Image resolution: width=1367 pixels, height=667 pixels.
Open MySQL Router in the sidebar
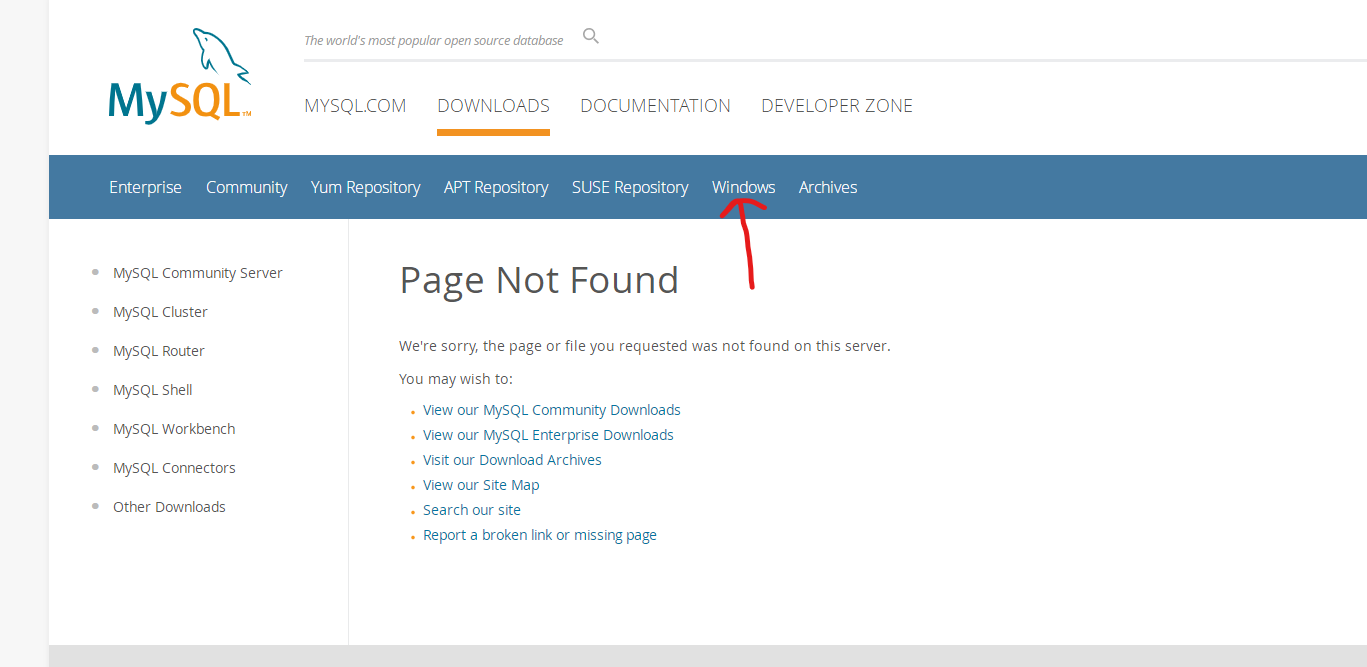tap(159, 351)
